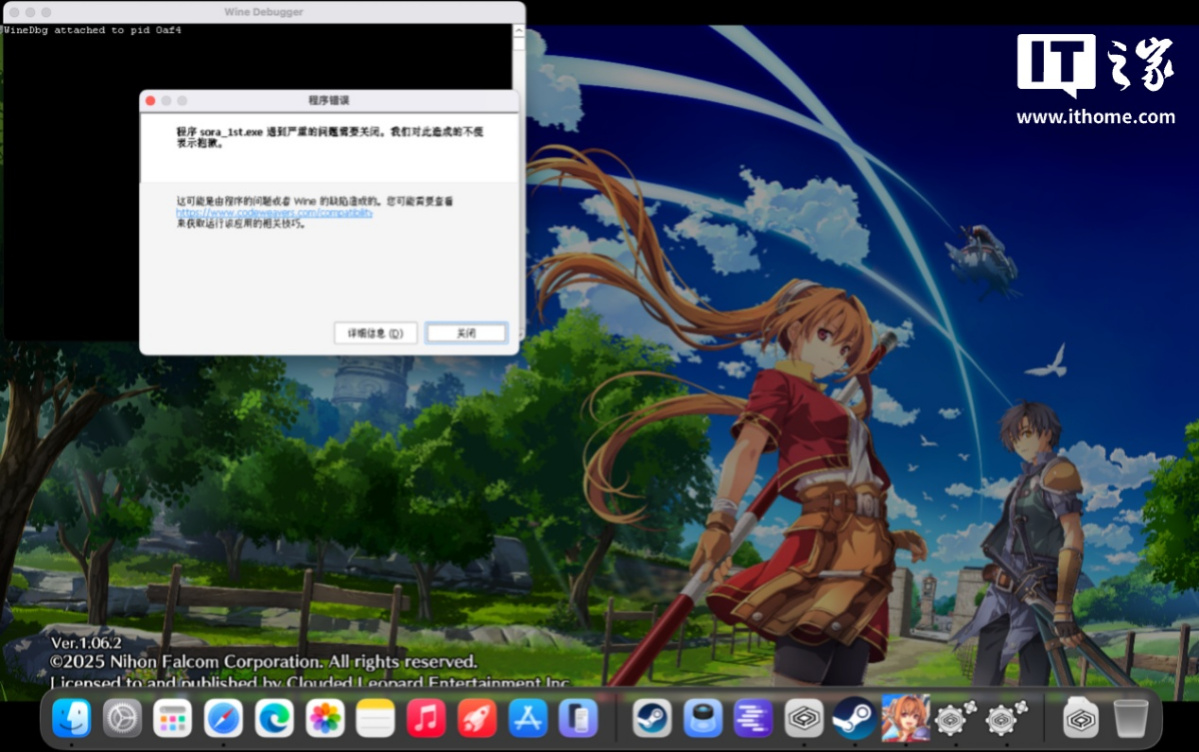Click the Wine Debugger title bar
Viewport: 1199px width, 752px height.
(264, 12)
